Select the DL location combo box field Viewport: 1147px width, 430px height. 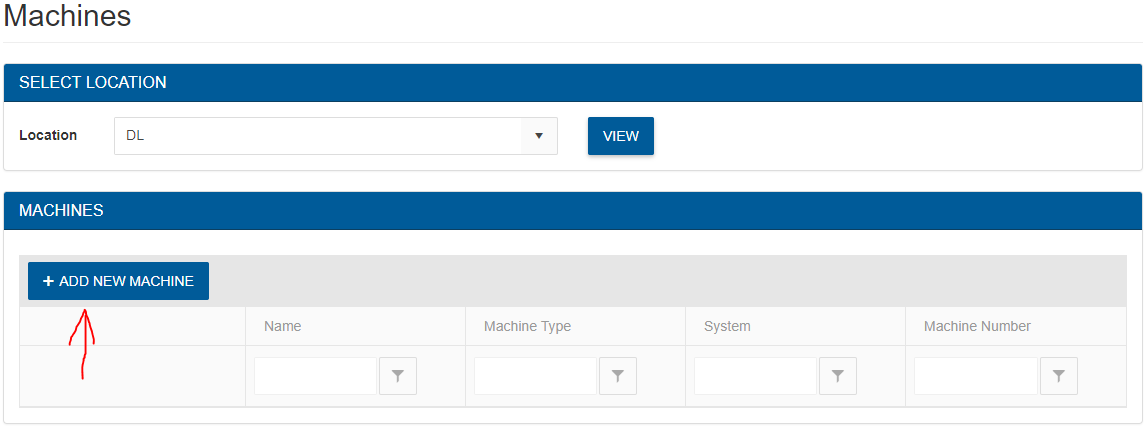318,136
